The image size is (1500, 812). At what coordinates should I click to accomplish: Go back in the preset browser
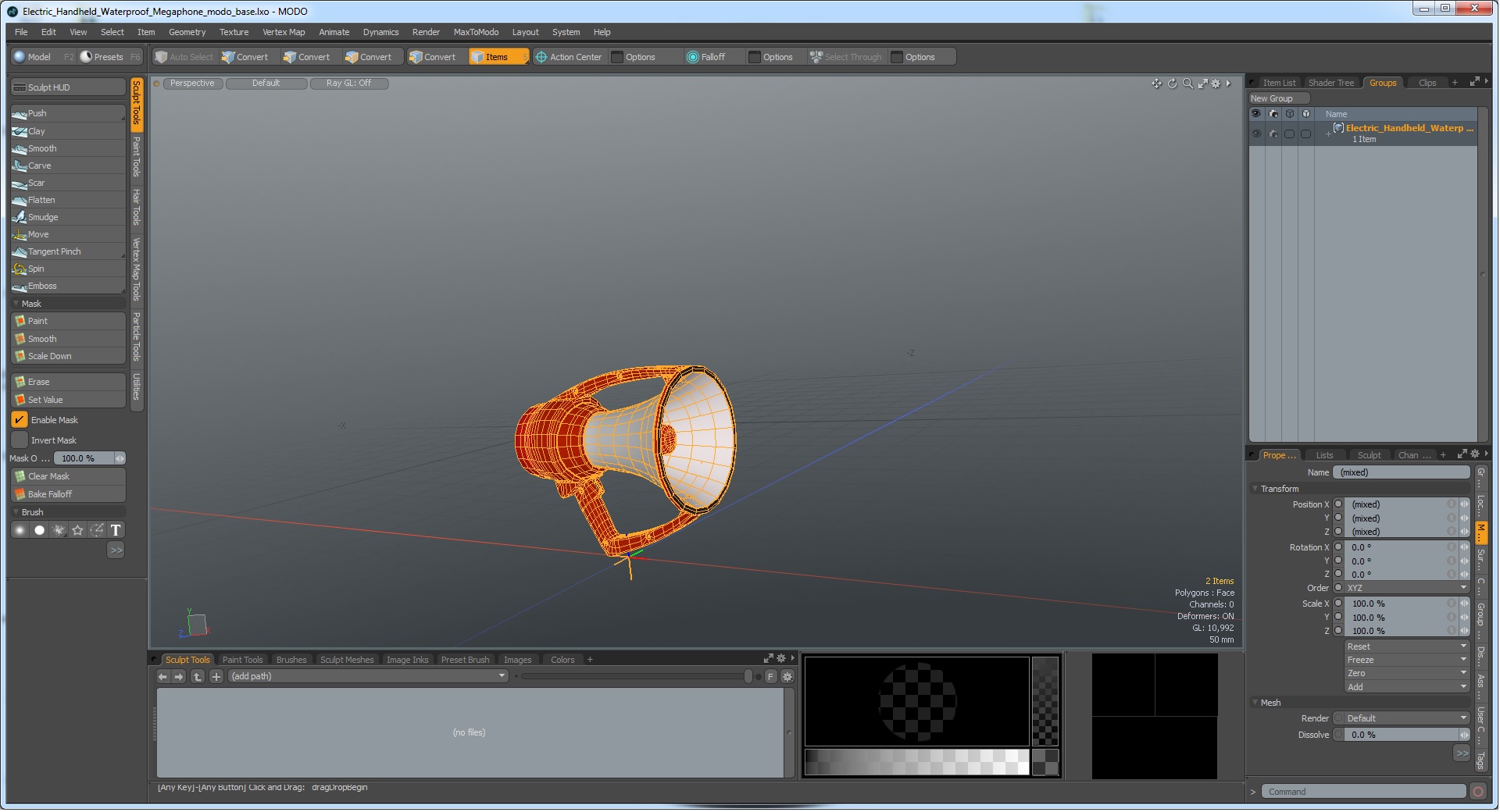point(163,677)
